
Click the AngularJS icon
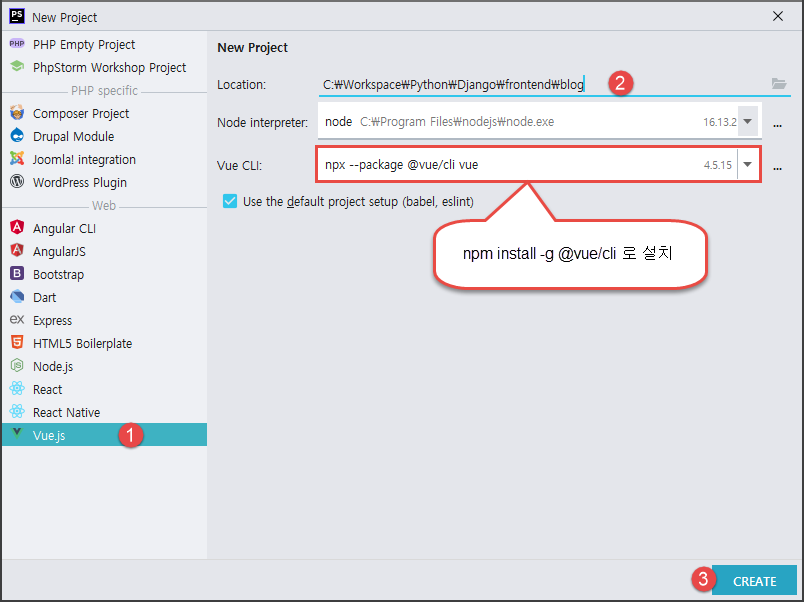(17, 250)
